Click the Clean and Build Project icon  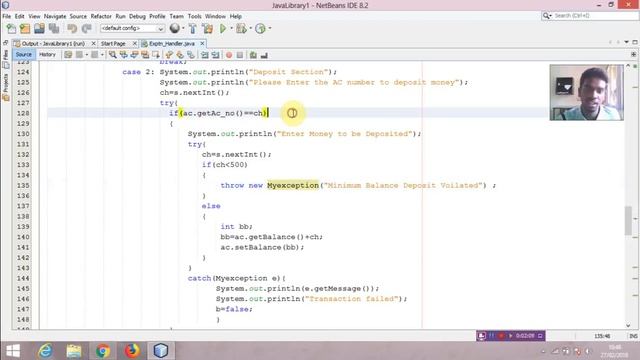(x=208, y=29)
